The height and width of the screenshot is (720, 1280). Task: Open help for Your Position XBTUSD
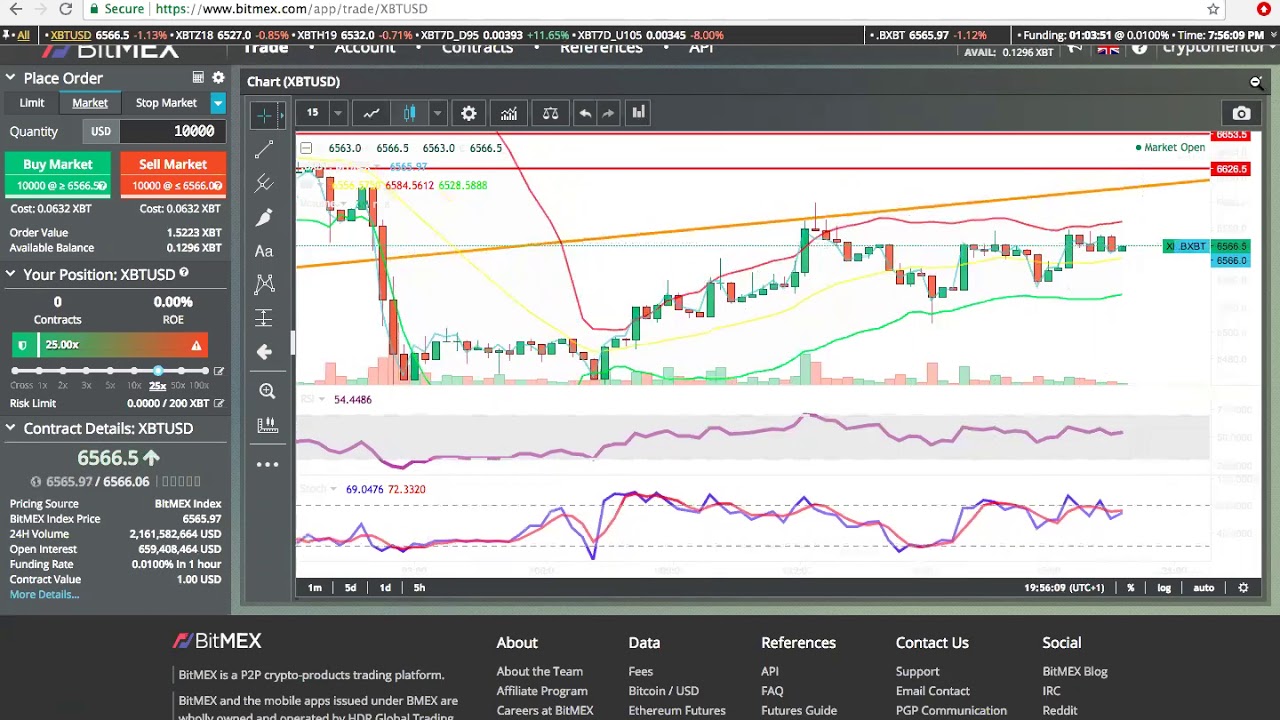(184, 273)
